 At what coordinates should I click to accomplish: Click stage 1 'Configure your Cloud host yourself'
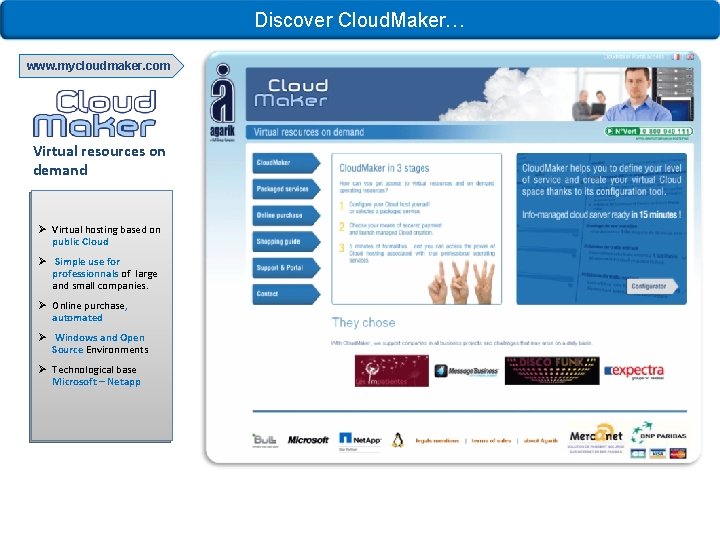(x=389, y=208)
